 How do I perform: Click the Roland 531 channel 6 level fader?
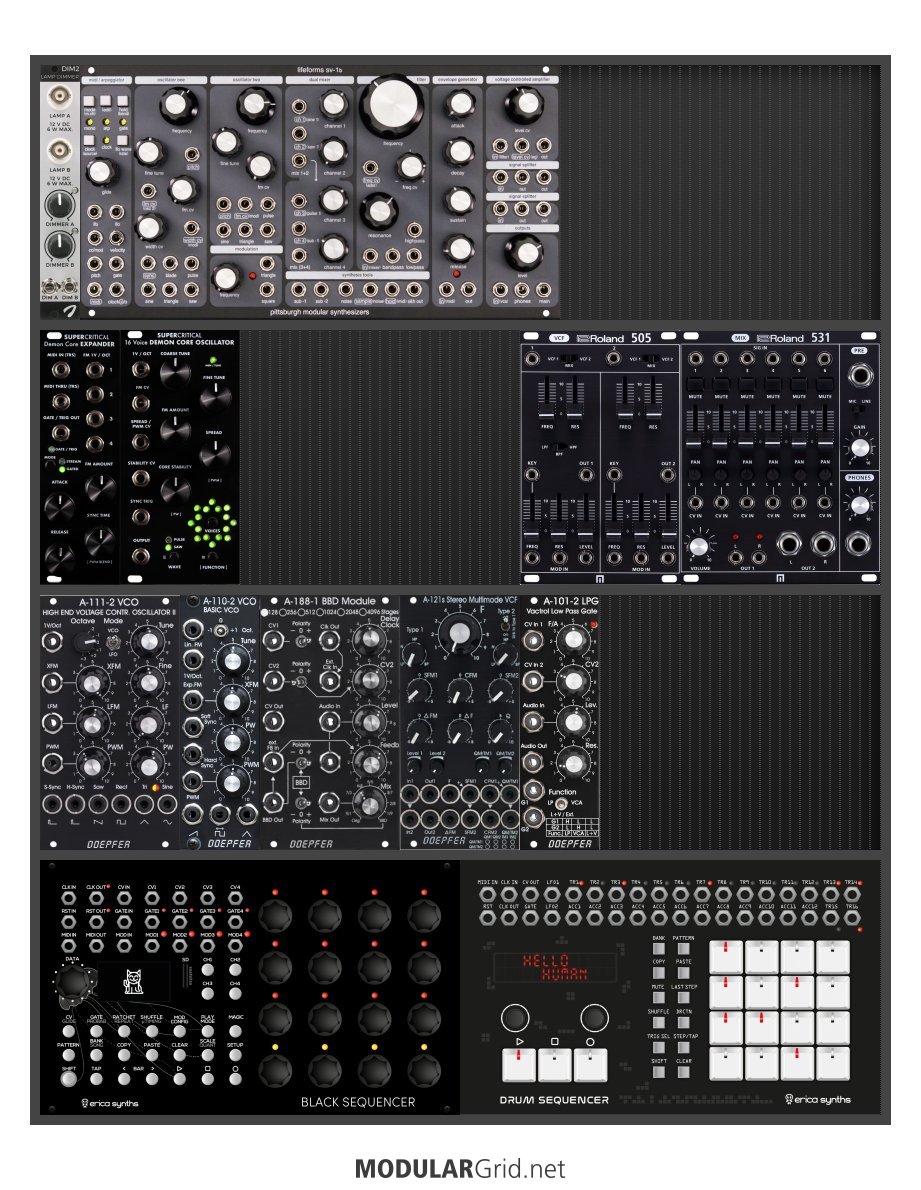(x=825, y=442)
